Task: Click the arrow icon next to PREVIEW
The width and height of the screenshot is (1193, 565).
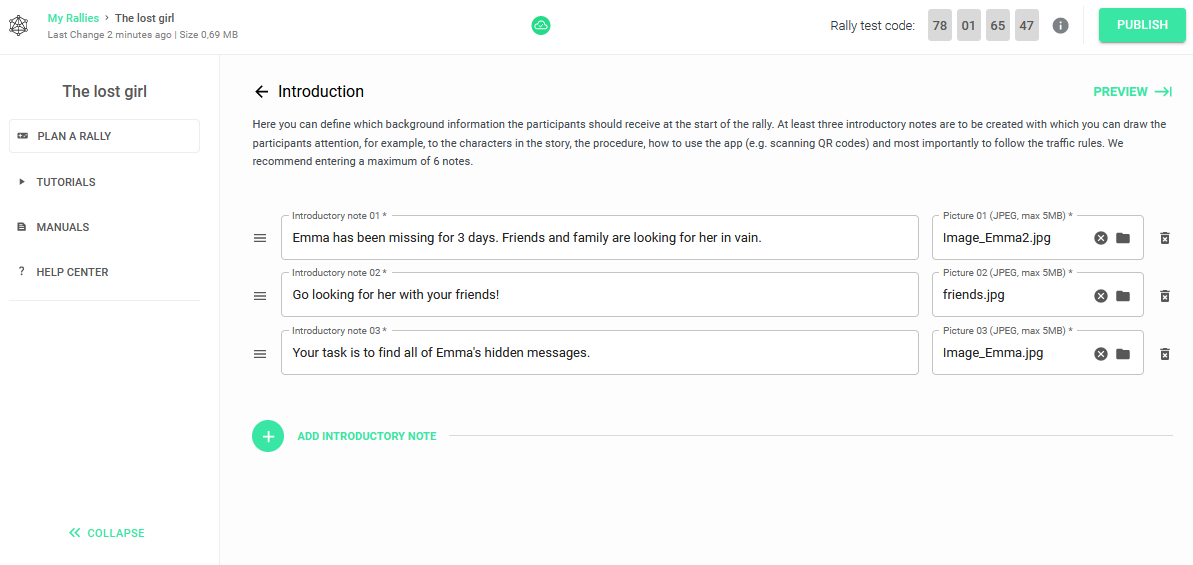Action: point(1163,92)
